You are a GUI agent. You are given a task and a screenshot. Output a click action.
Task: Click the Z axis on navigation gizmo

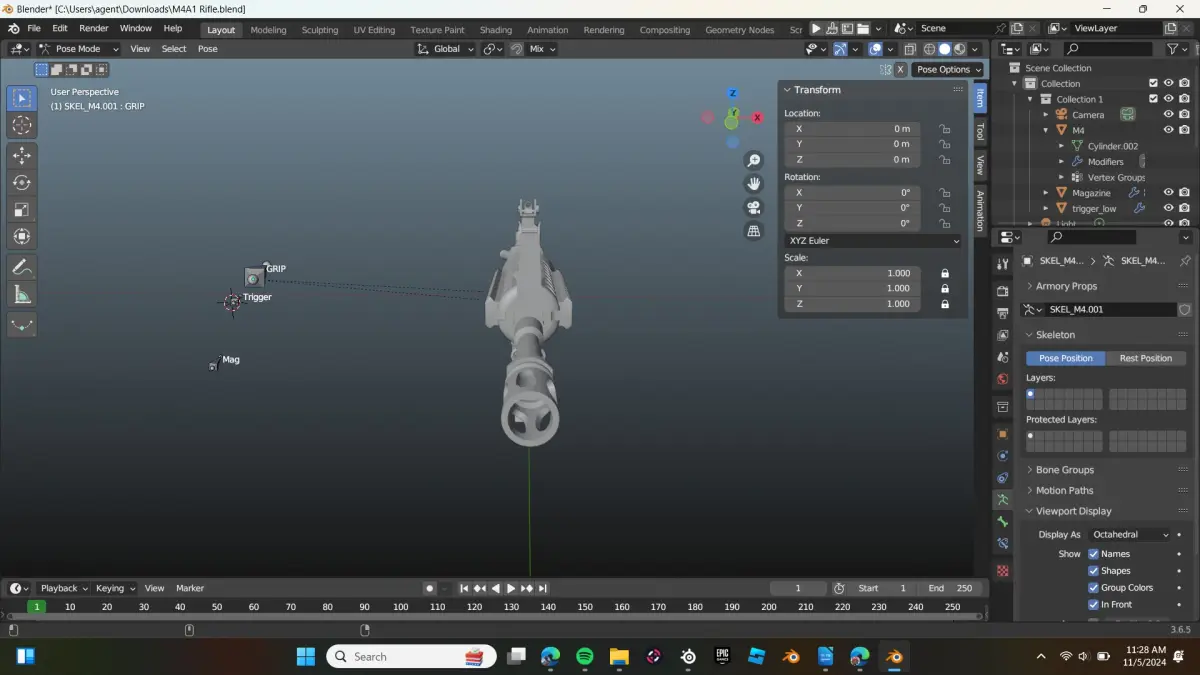click(x=732, y=93)
